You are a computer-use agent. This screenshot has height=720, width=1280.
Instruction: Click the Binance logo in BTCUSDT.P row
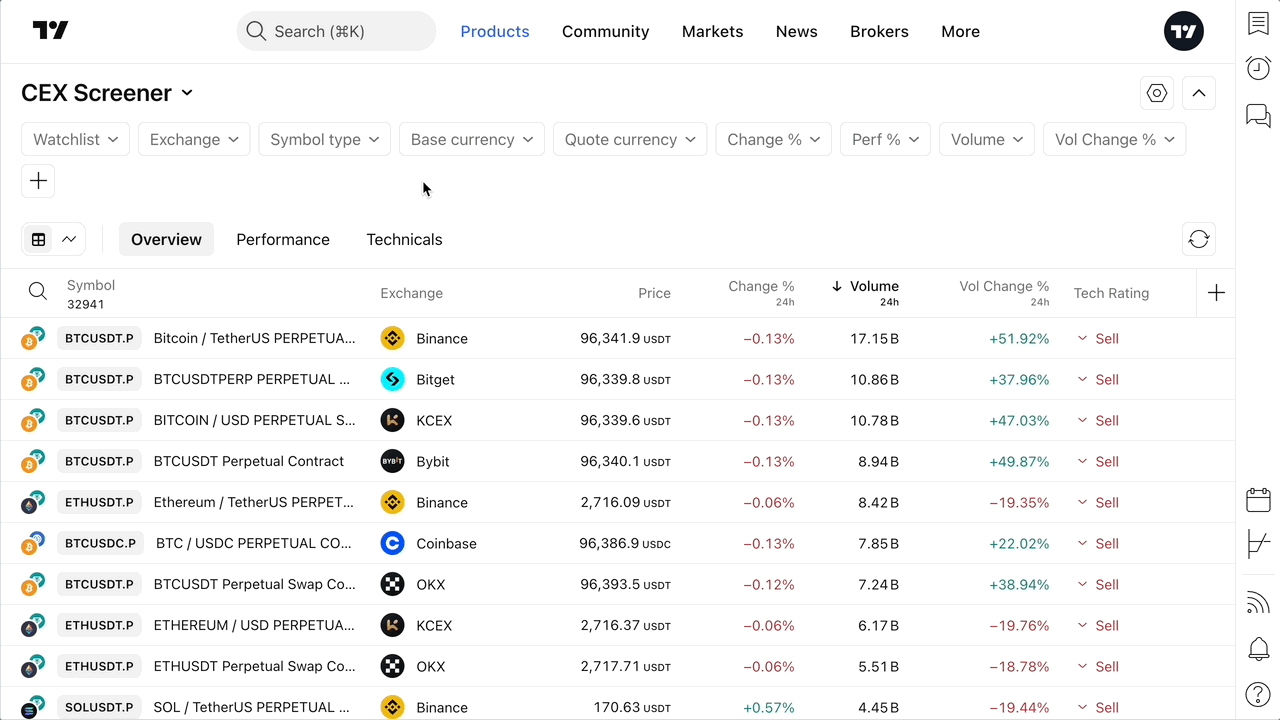tap(392, 338)
